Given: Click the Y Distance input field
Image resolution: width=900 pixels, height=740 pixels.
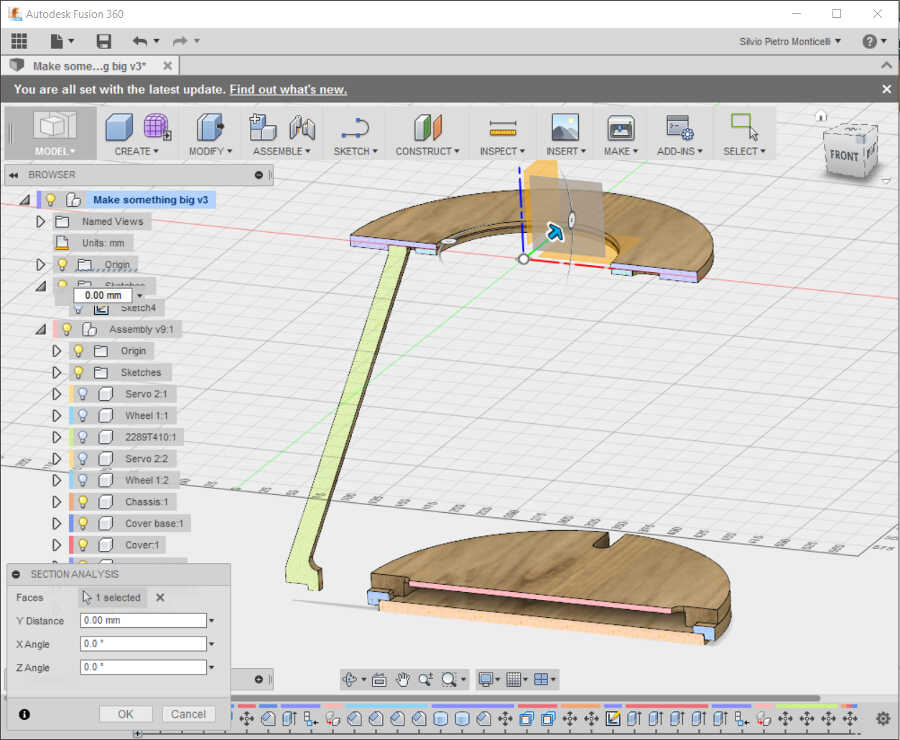Looking at the screenshot, I should pyautogui.click(x=143, y=621).
